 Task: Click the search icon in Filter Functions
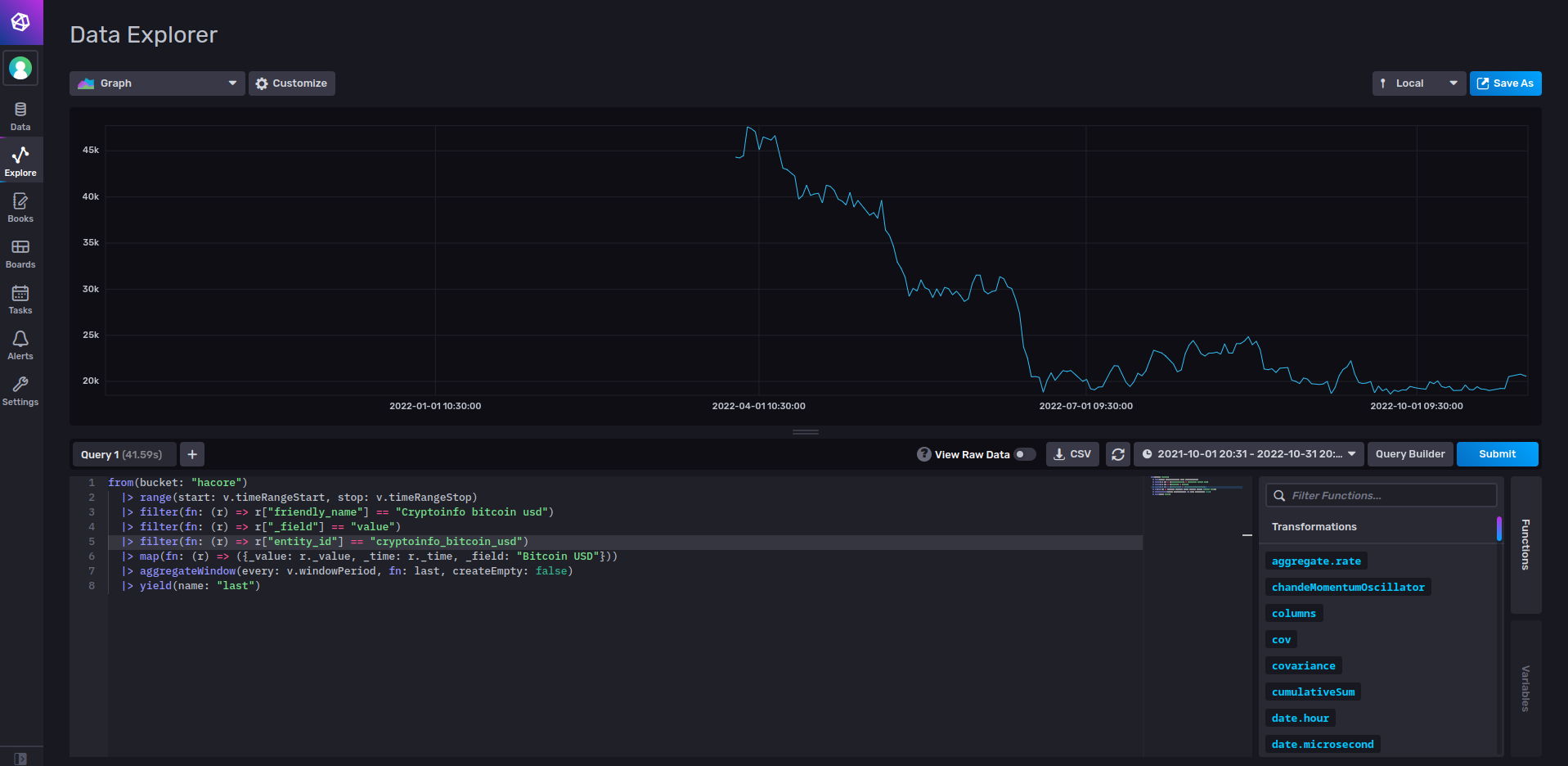point(1279,495)
